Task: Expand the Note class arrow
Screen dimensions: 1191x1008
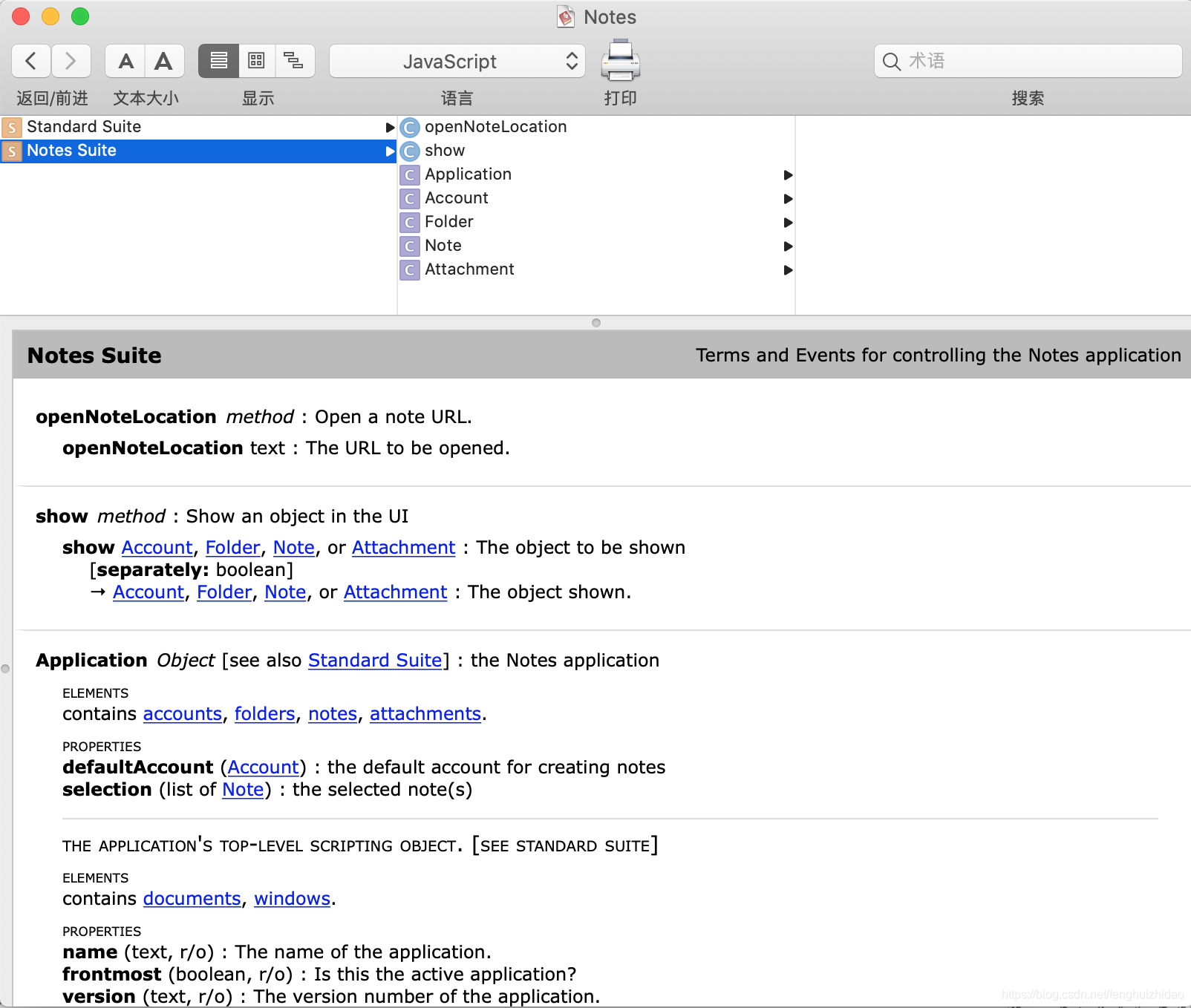Action: tap(788, 246)
